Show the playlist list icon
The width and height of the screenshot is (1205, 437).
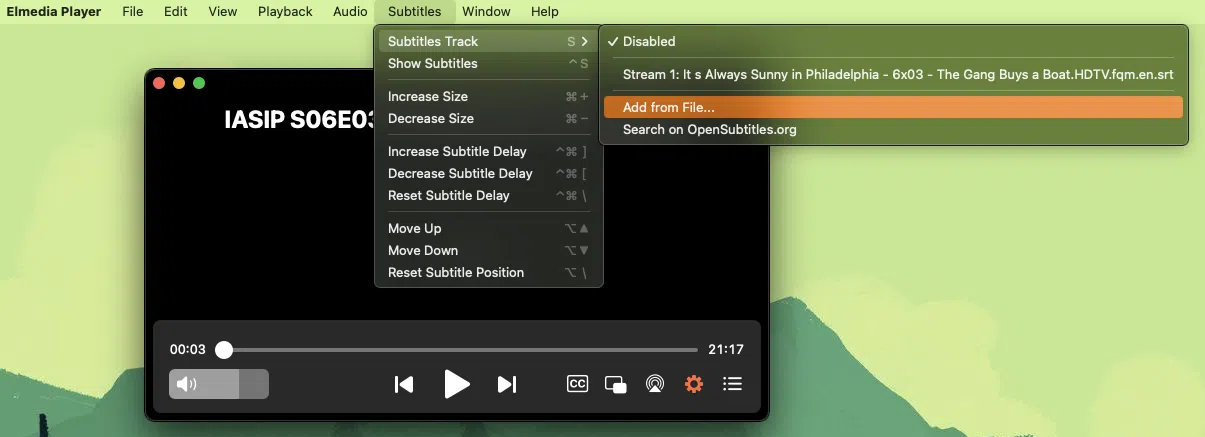732,384
